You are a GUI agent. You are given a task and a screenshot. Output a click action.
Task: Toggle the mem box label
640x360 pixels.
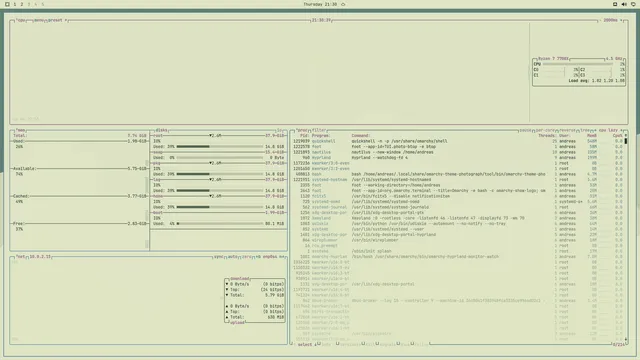click(20, 130)
